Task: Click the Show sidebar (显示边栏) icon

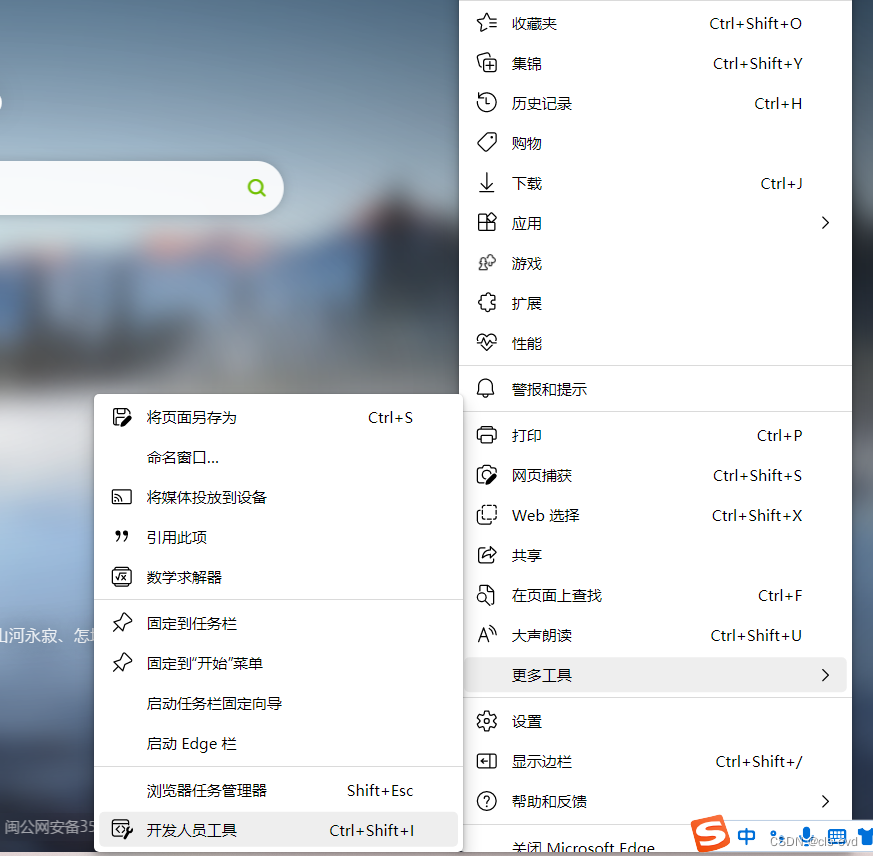Action: point(487,761)
